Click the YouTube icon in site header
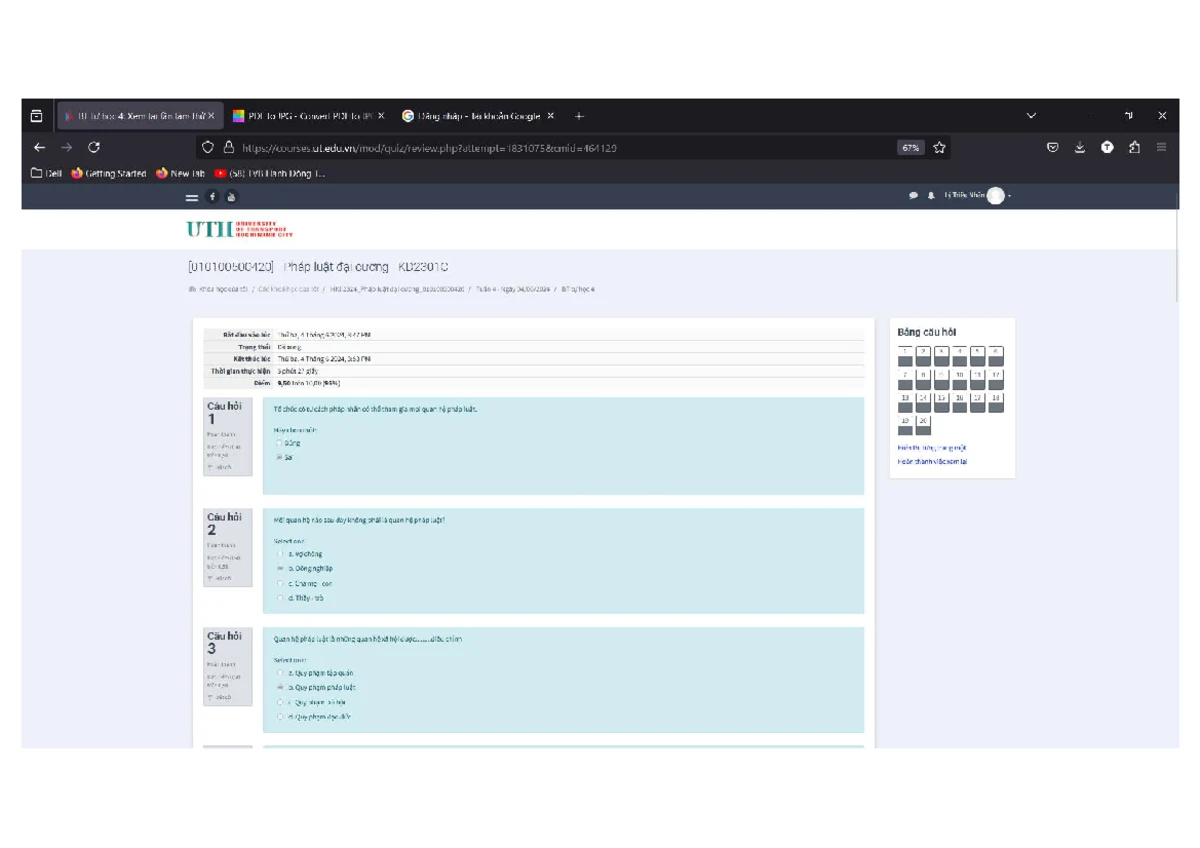 [x=231, y=197]
